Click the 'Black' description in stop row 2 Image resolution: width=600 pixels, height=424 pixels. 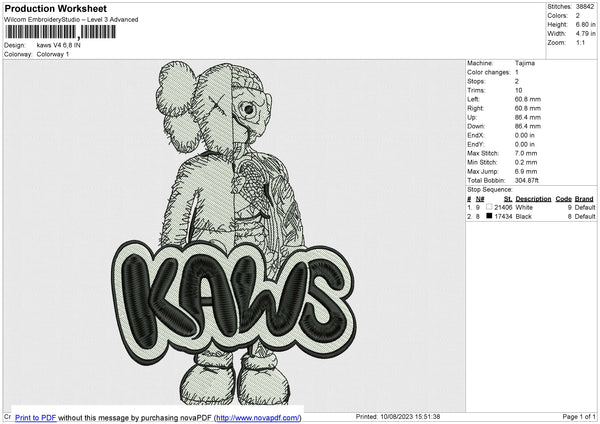pyautogui.click(x=523, y=216)
